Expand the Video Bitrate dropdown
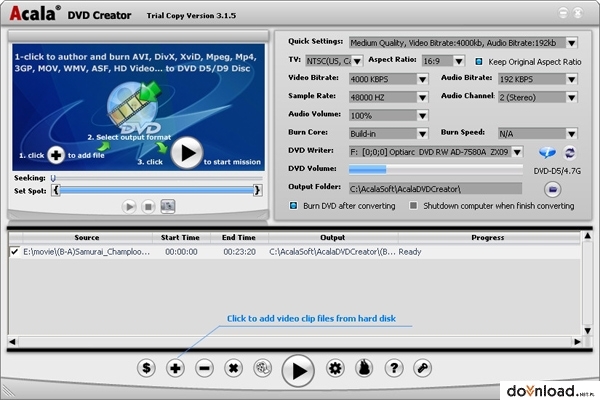 (x=422, y=79)
